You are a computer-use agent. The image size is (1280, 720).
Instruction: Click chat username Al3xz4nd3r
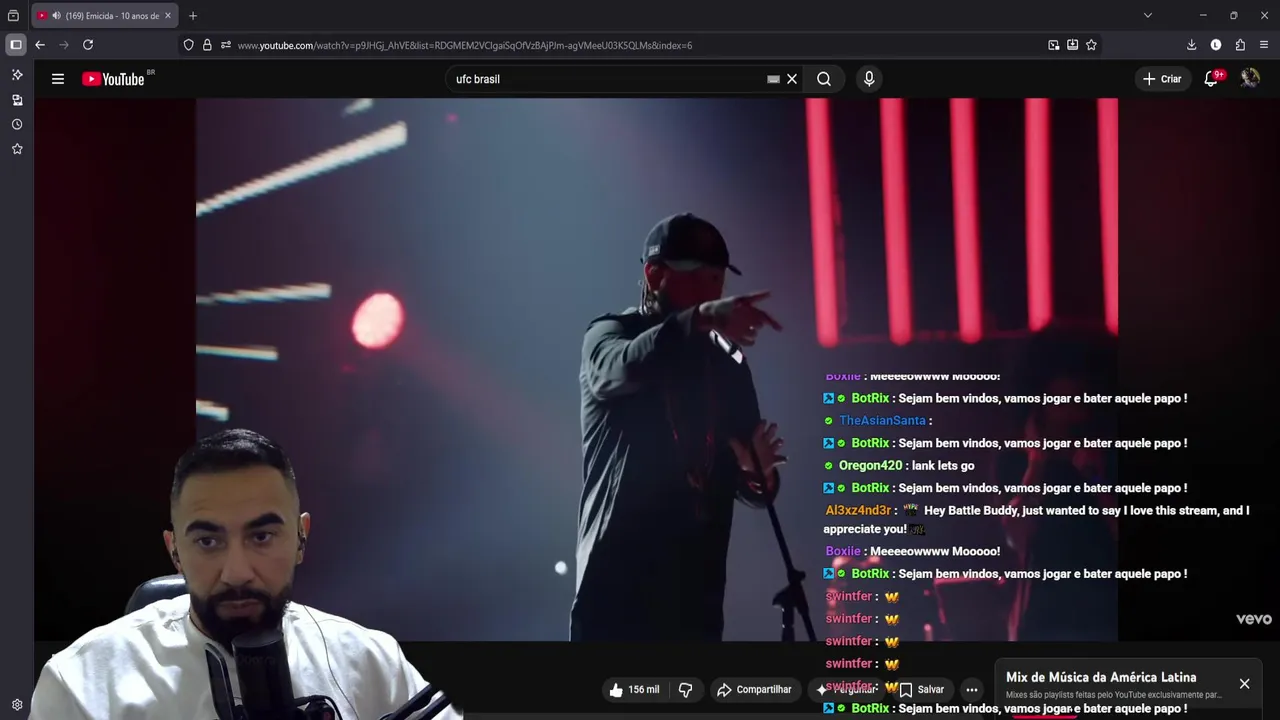coord(858,511)
